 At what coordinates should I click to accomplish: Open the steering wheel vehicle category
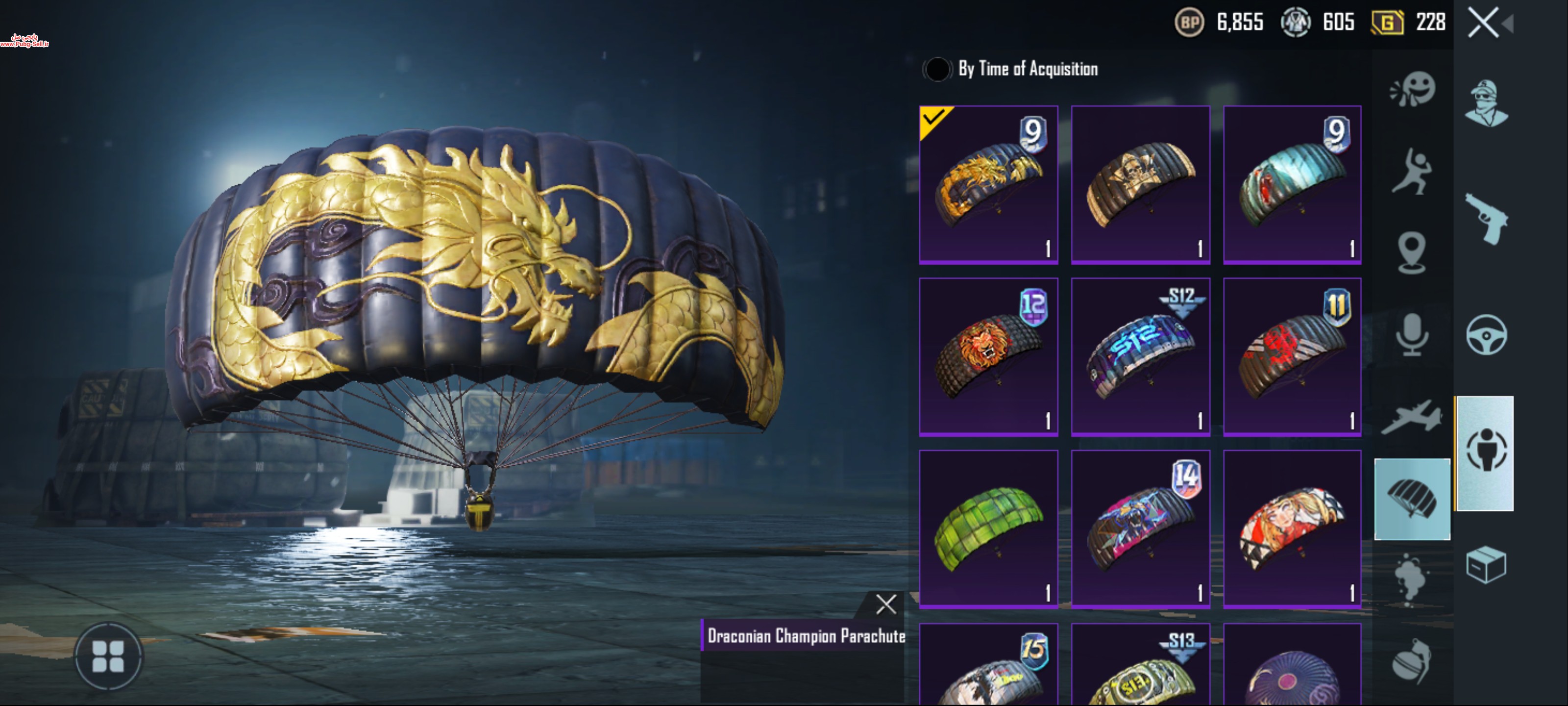click(x=1486, y=334)
